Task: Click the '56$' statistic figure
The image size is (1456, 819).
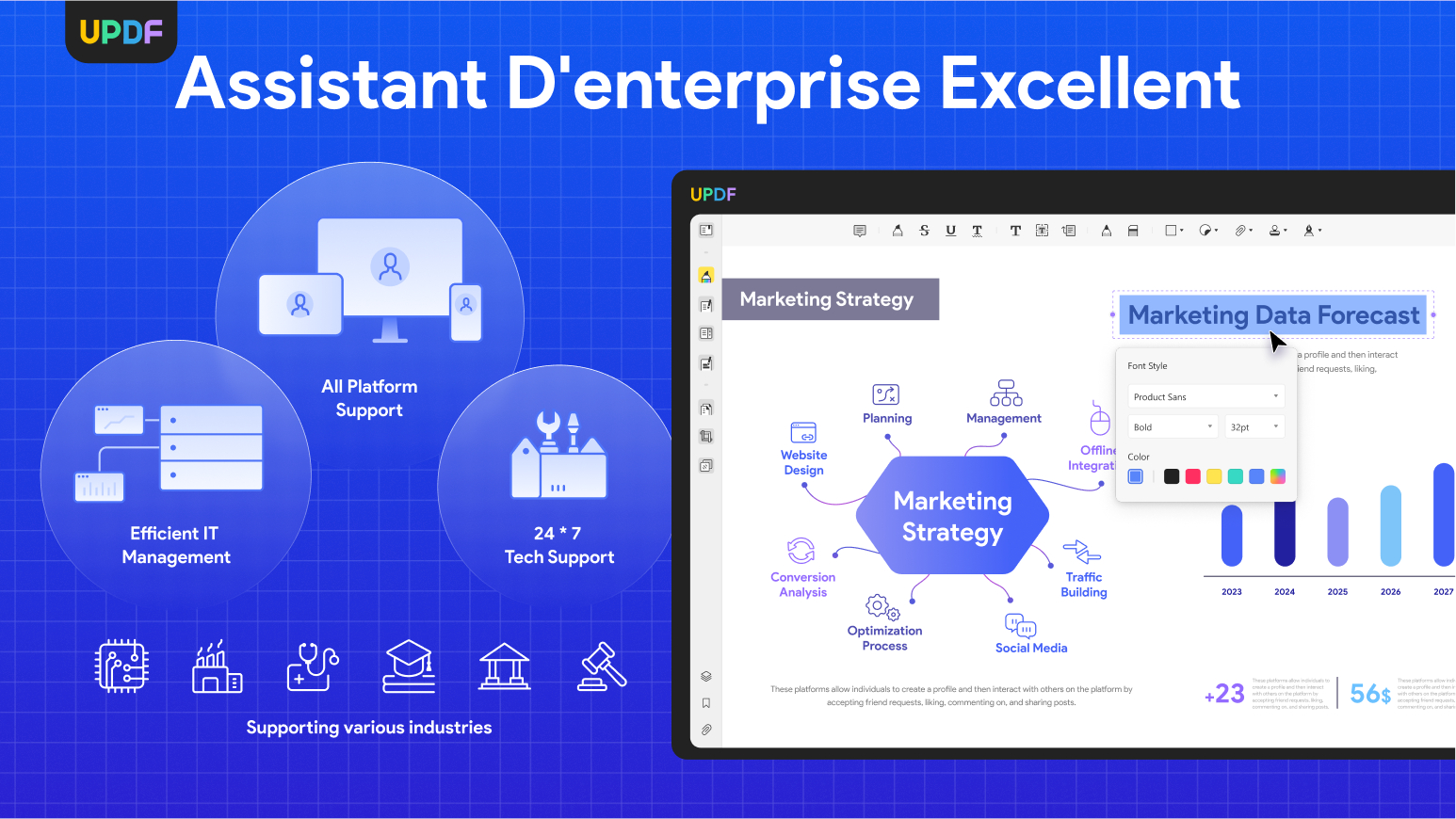Action: pyautogui.click(x=1370, y=694)
